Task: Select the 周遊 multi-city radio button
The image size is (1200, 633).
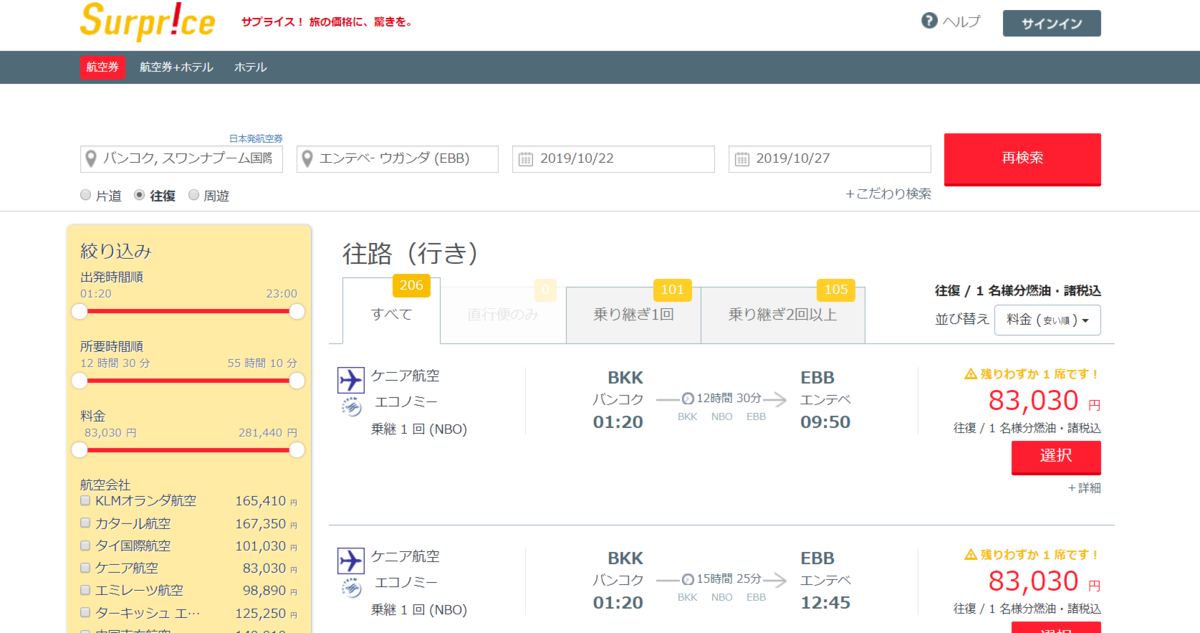Action: coord(194,195)
